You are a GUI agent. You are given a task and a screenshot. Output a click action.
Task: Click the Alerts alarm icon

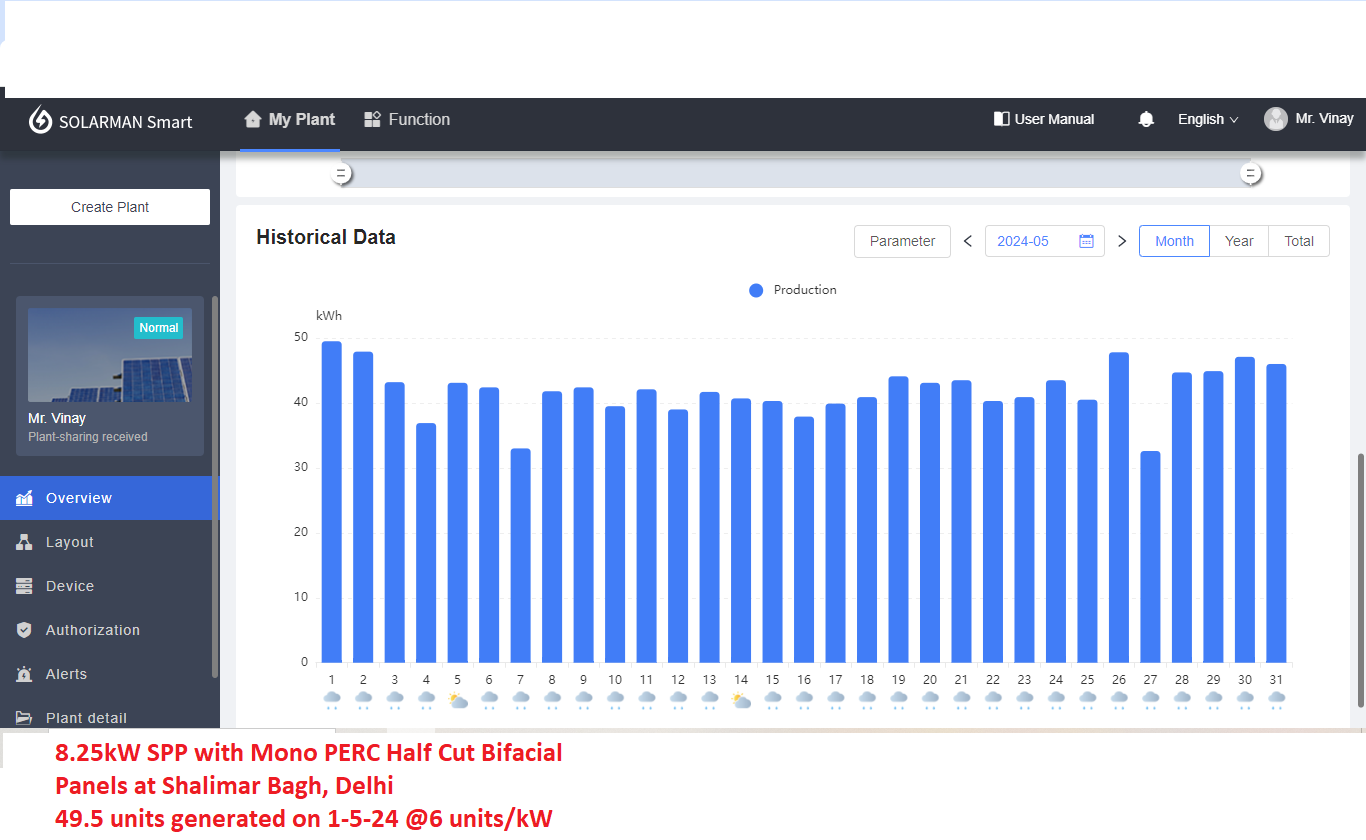[x=24, y=674]
